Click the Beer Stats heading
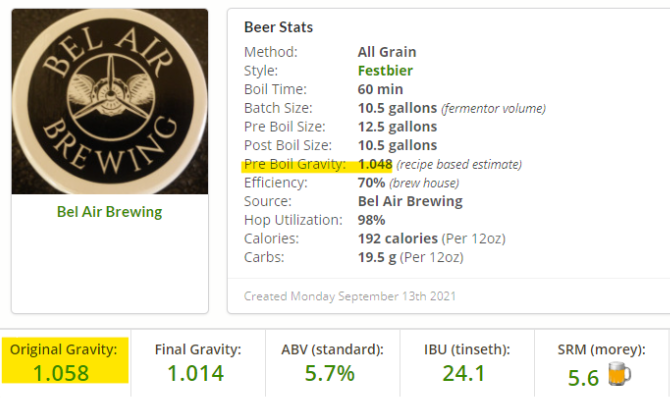670x402 pixels. [278, 27]
